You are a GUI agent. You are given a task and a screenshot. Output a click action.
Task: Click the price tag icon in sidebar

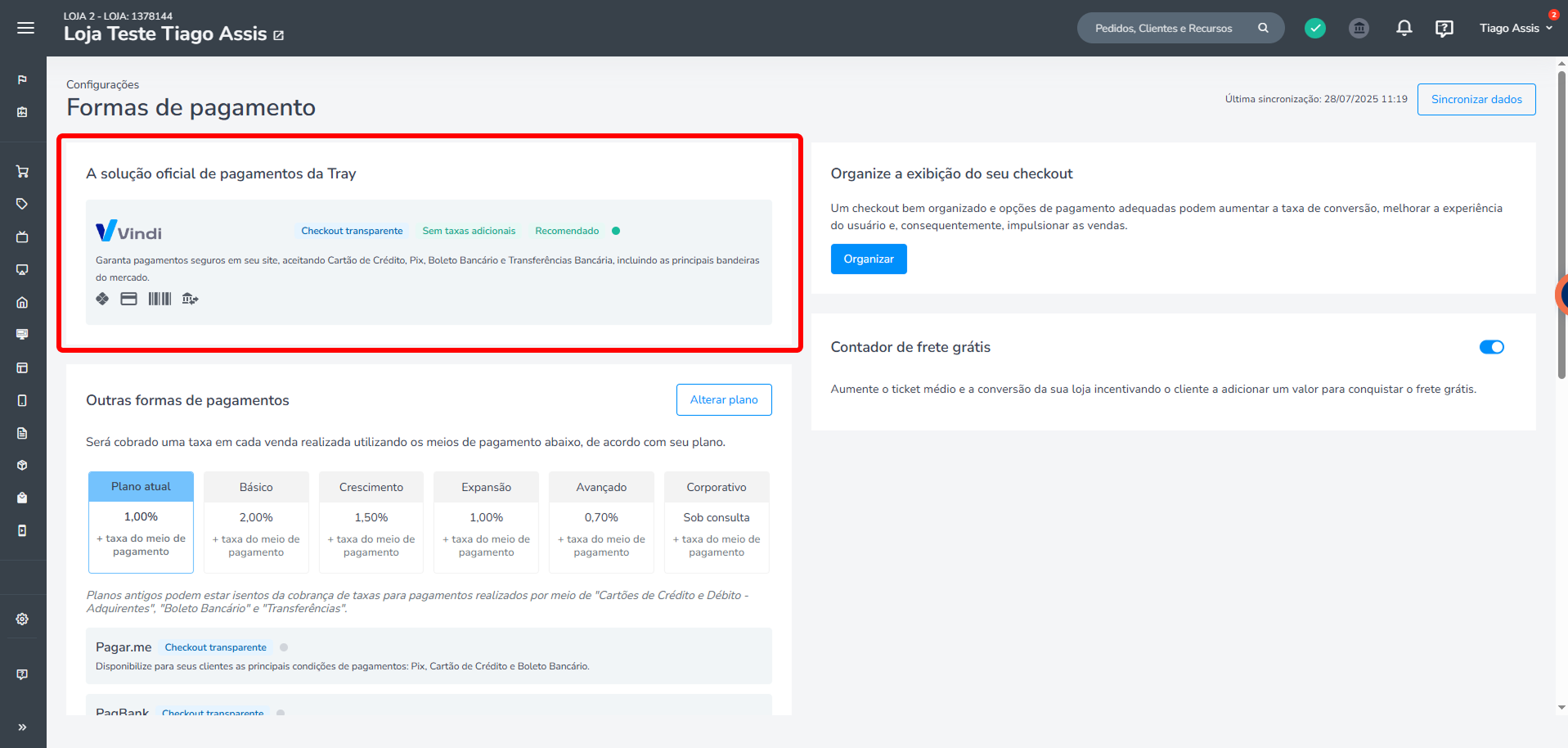22,204
